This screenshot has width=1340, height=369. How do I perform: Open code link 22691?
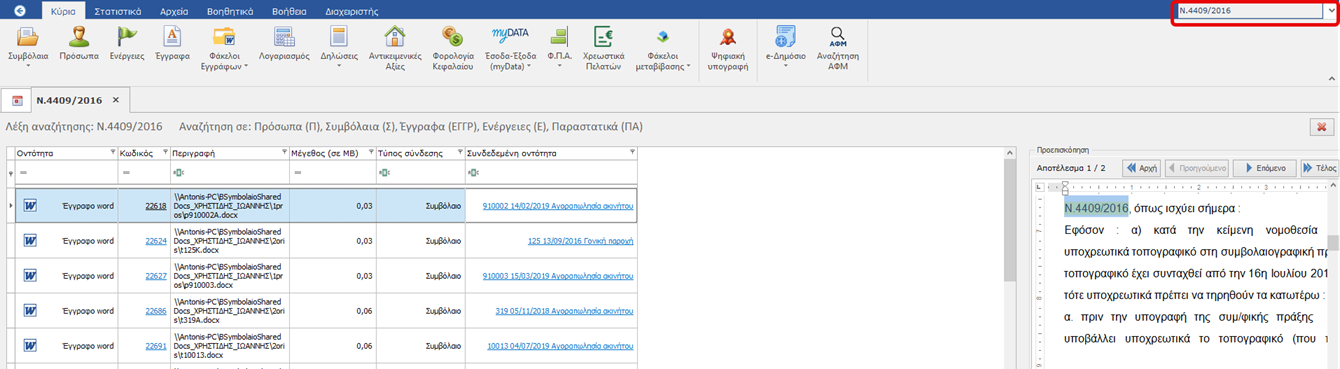point(156,346)
